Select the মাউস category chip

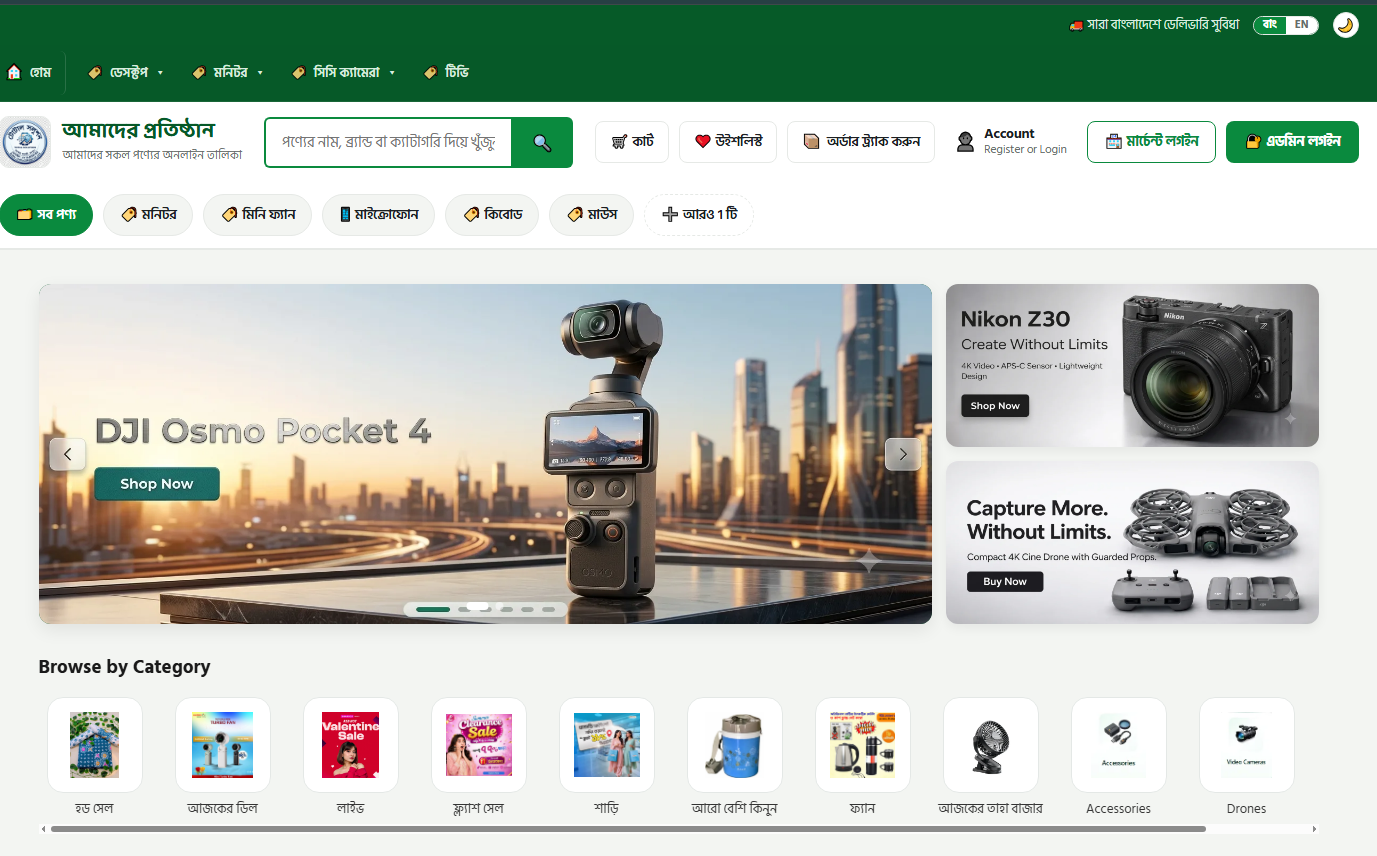tap(591, 215)
